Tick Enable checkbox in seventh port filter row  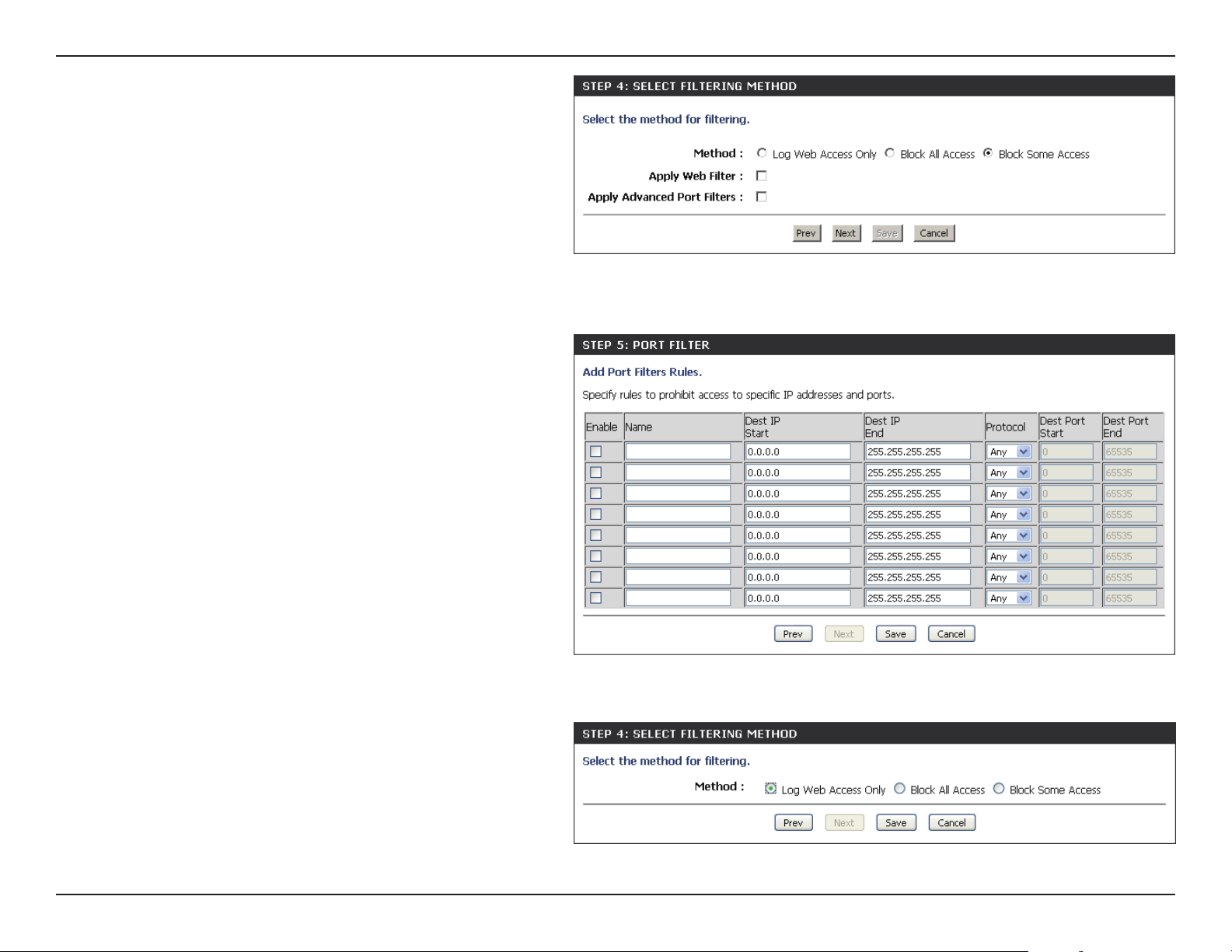(x=595, y=577)
